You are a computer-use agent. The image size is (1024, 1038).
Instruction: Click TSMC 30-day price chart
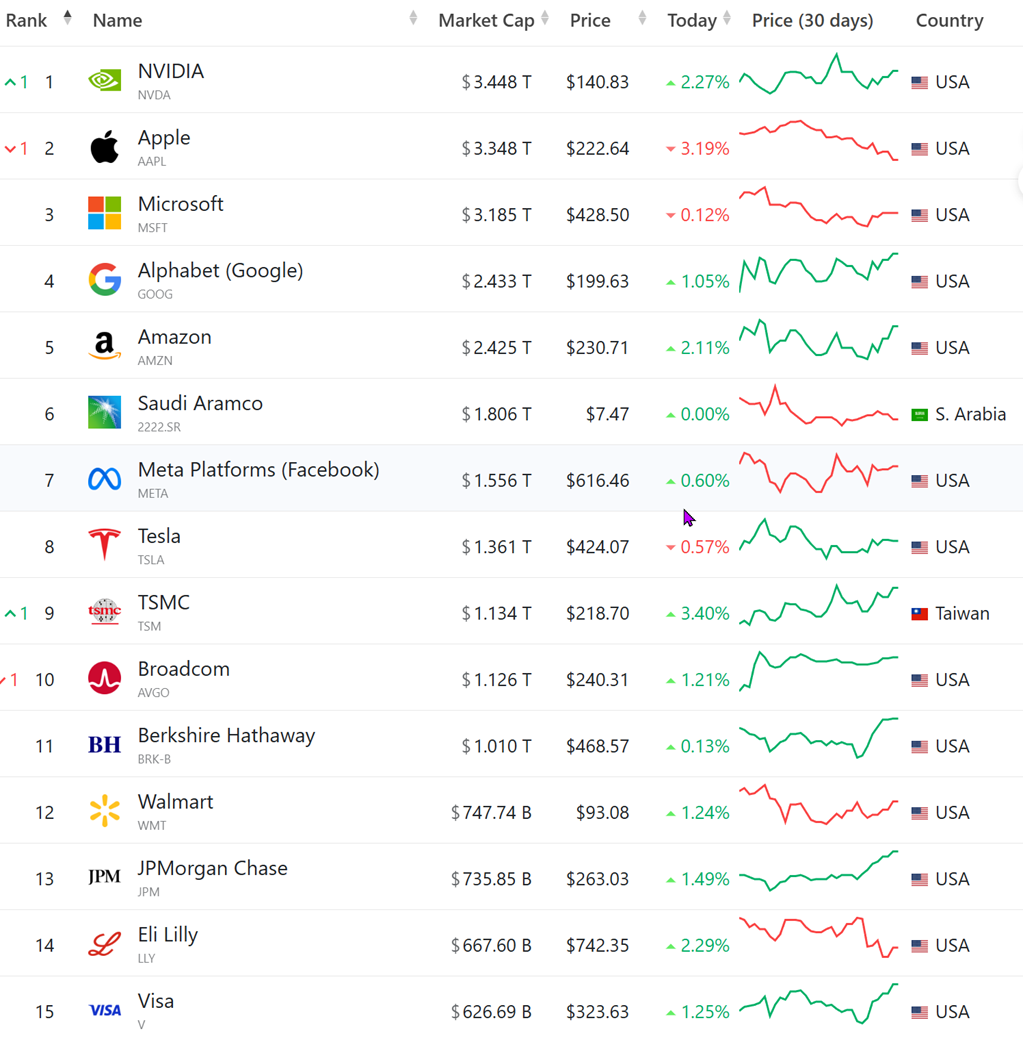(818, 605)
